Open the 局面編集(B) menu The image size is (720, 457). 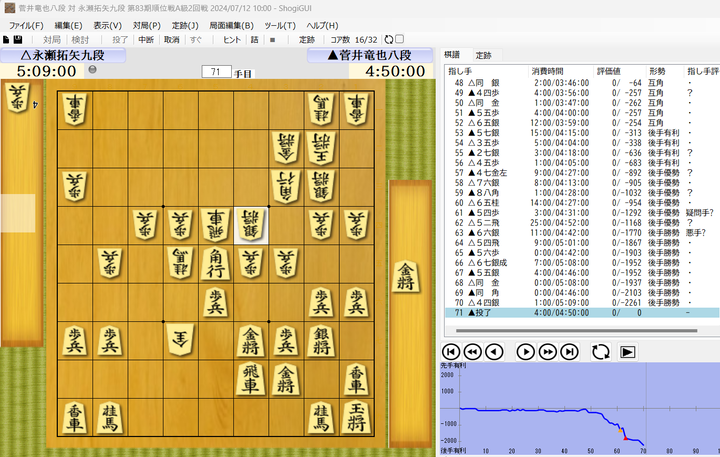tap(231, 25)
